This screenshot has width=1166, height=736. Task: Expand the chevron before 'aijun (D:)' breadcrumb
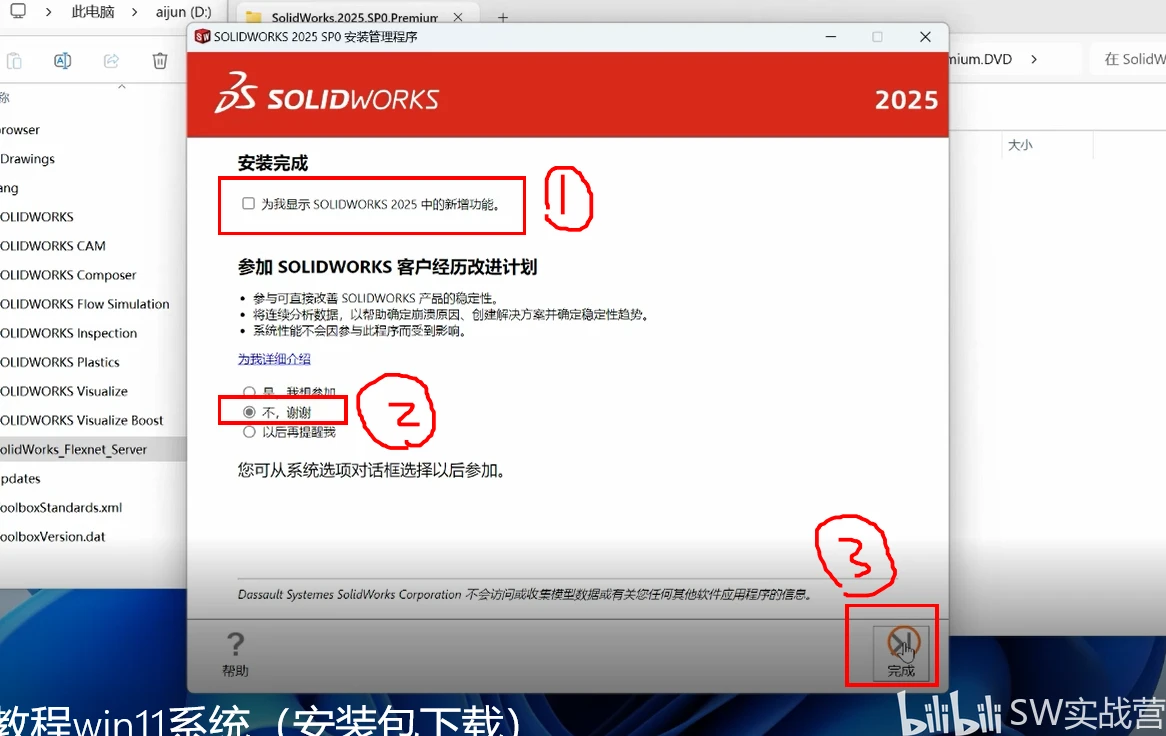tap(135, 12)
